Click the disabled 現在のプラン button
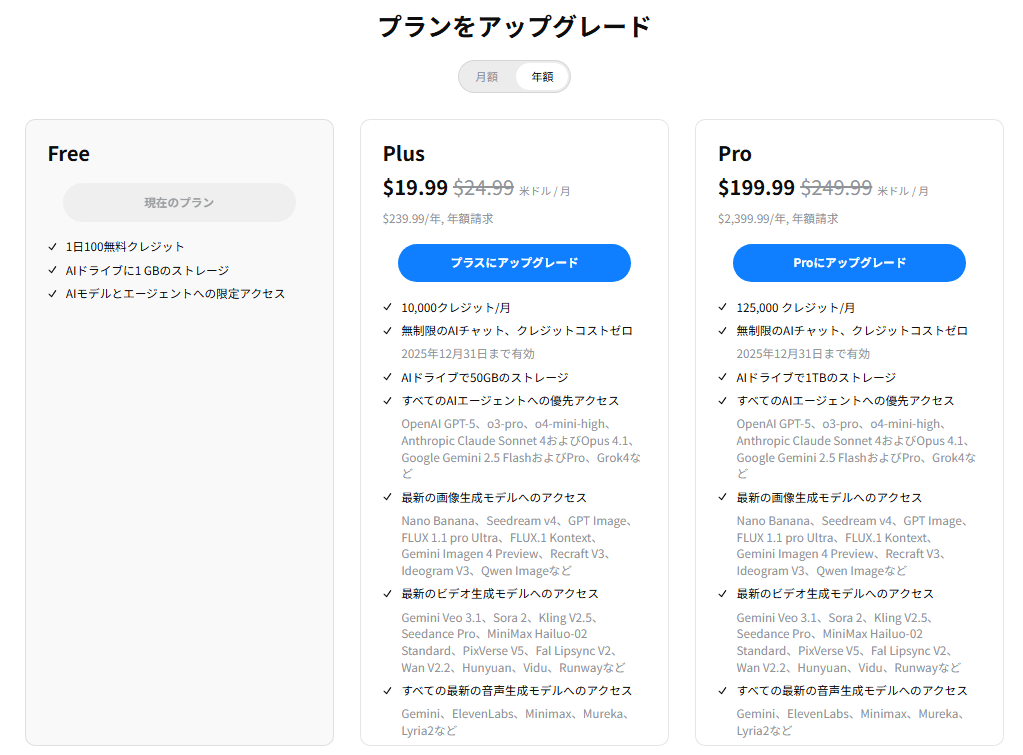The width and height of the screenshot is (1023, 755). [179, 202]
